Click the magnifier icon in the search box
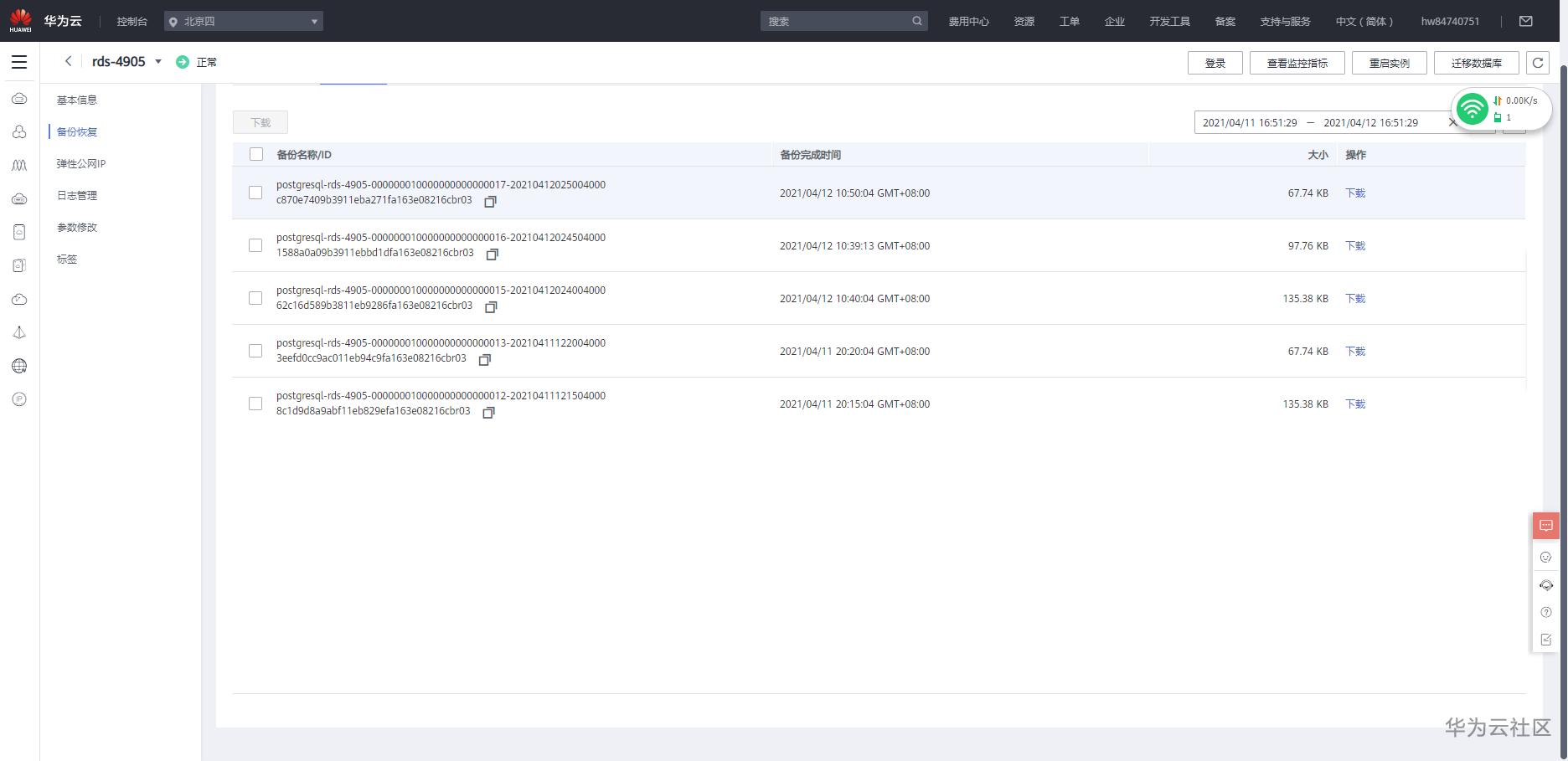The height and width of the screenshot is (761, 1568). (917, 21)
